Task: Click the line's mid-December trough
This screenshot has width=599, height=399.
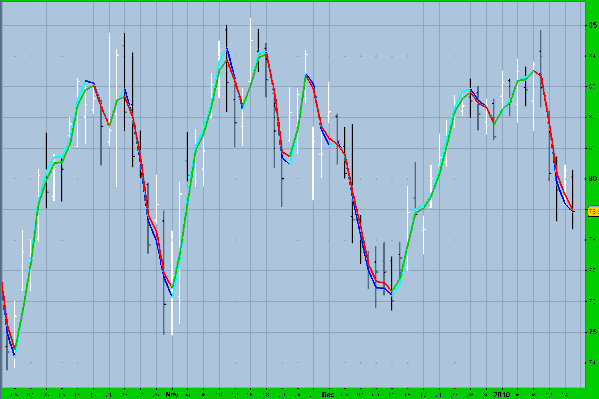Action: point(392,293)
